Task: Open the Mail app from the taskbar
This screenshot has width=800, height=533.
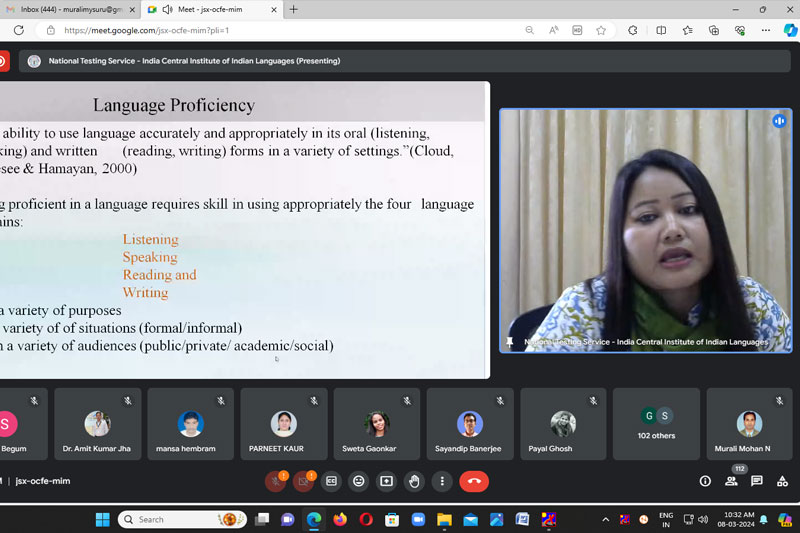Action: 470,519
